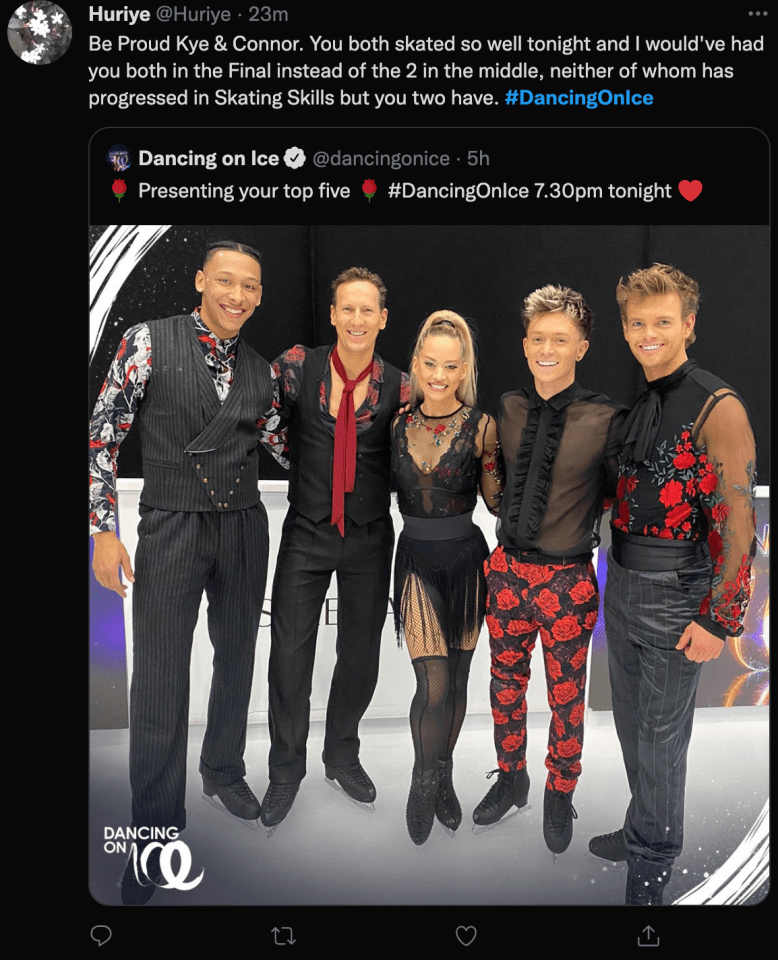The width and height of the screenshot is (778, 960).
Task: Click the 'Be Proud Kye & Connor' tweet text
Action: pyautogui.click(x=426, y=71)
